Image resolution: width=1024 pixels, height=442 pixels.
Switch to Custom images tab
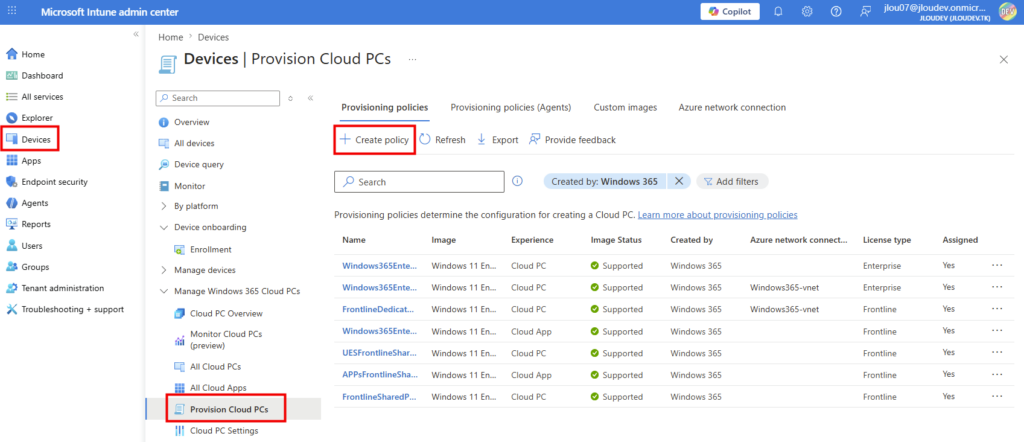coord(625,107)
